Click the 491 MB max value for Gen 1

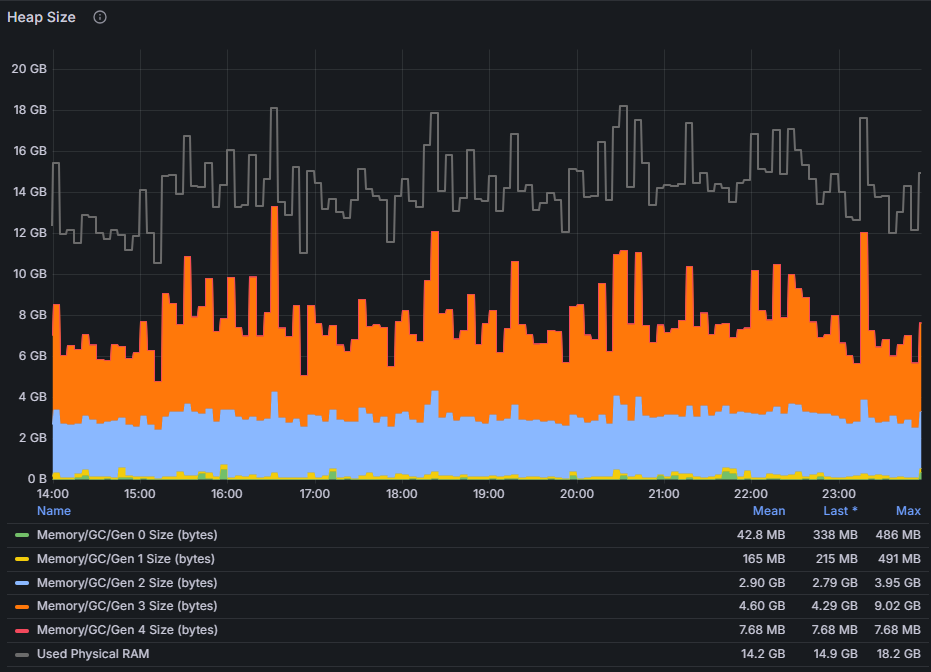pyautogui.click(x=899, y=559)
